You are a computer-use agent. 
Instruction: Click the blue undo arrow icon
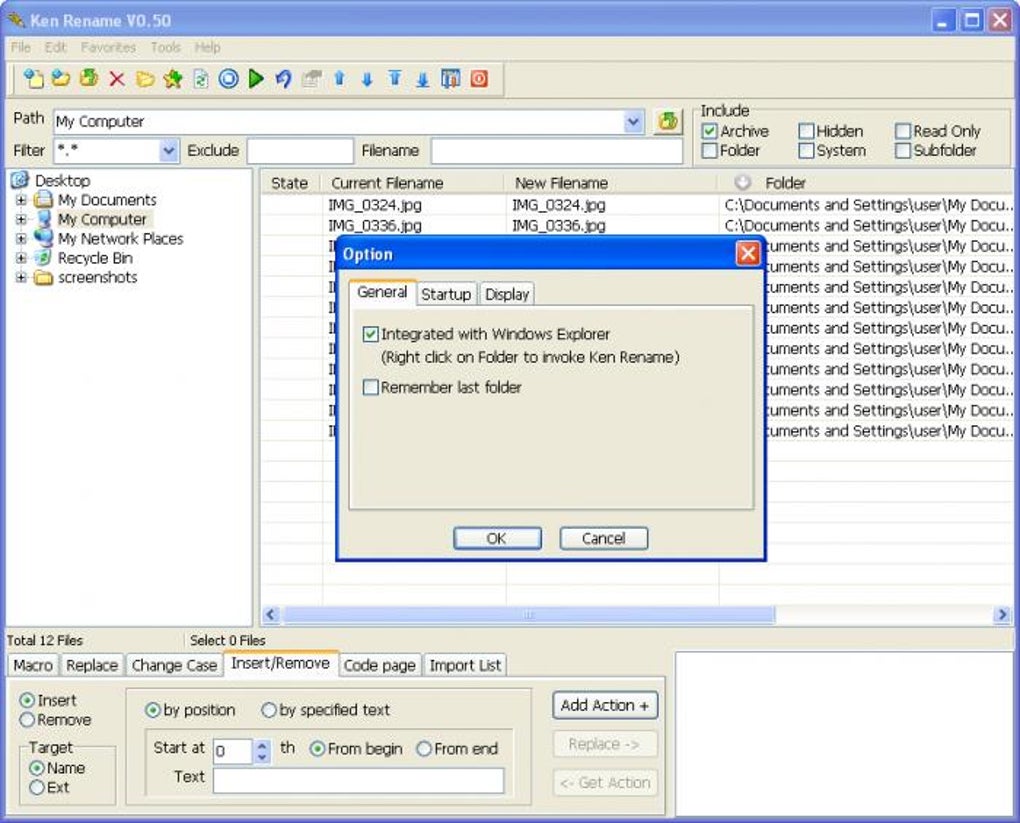coord(284,79)
